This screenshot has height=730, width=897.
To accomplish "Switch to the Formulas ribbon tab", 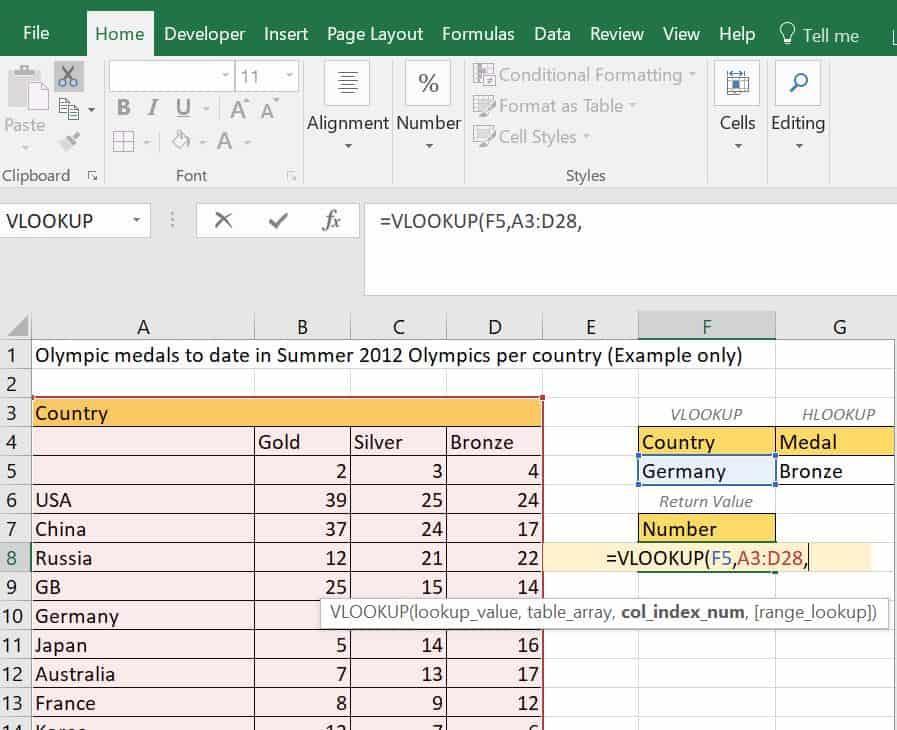I will click(478, 33).
